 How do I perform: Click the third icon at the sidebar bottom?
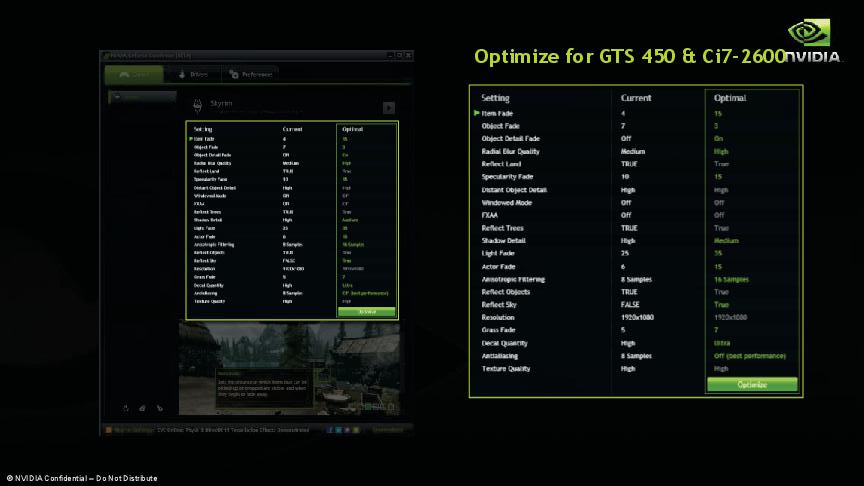pos(160,408)
